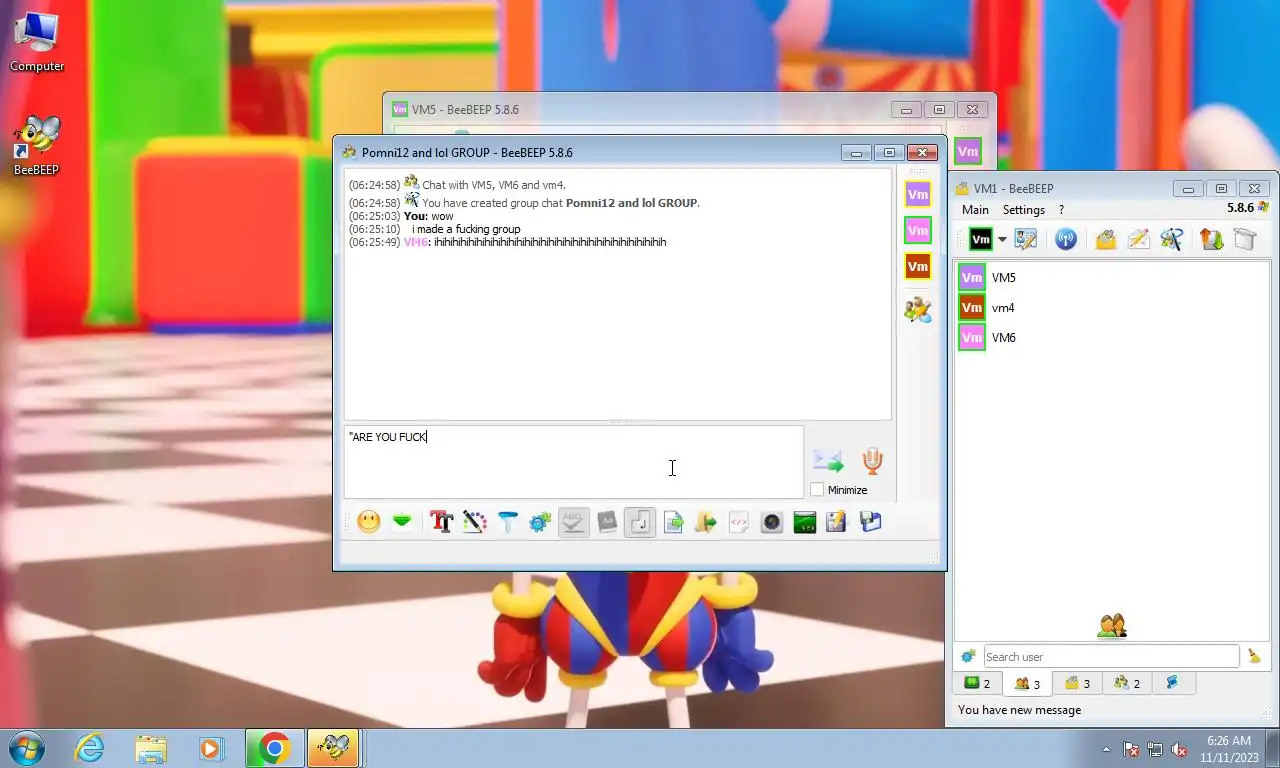Click the code snippet tag icon
Screen dimensions: 1280x768
(x=739, y=522)
